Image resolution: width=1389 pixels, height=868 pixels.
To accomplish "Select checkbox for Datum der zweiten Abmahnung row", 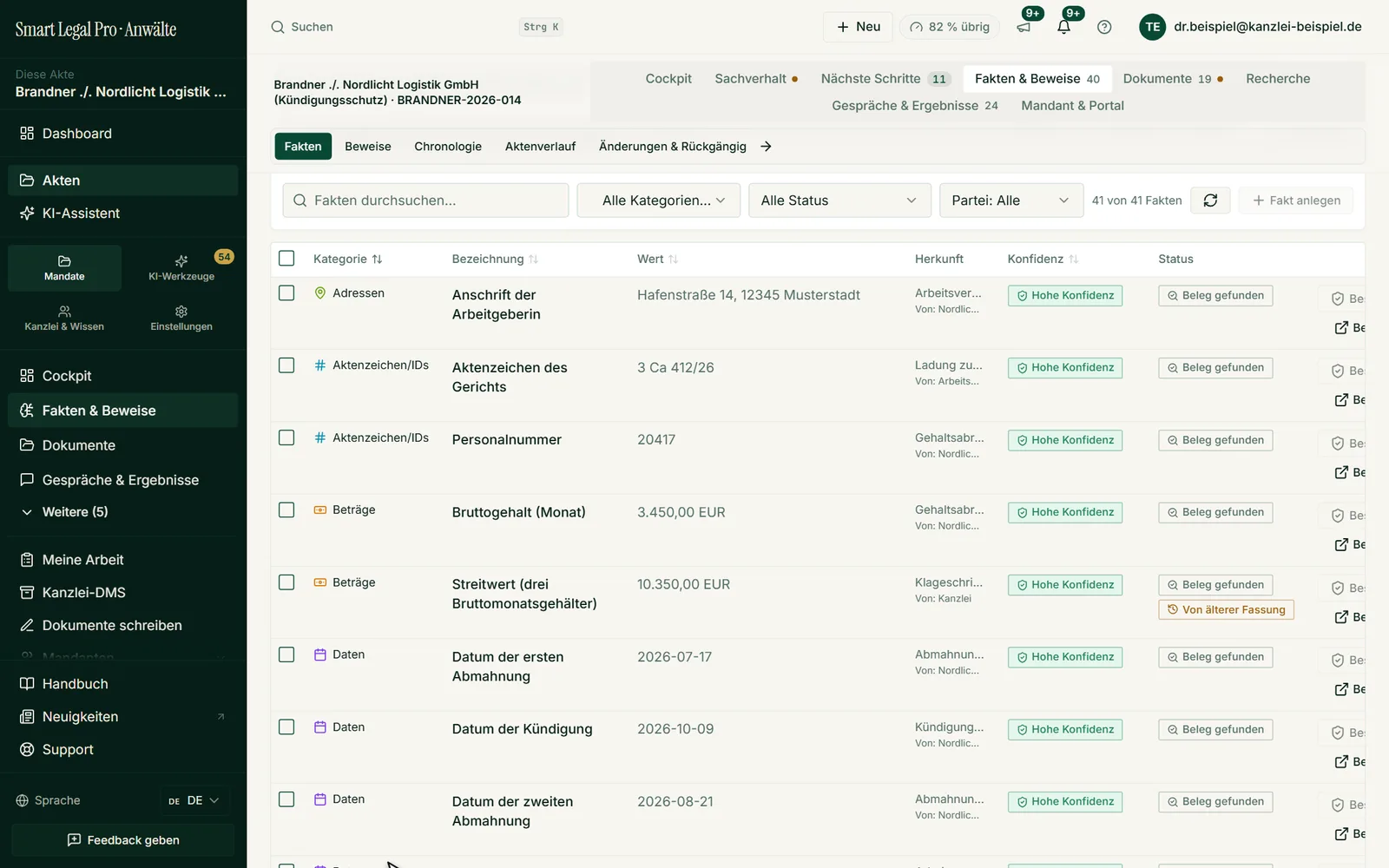I will [286, 799].
